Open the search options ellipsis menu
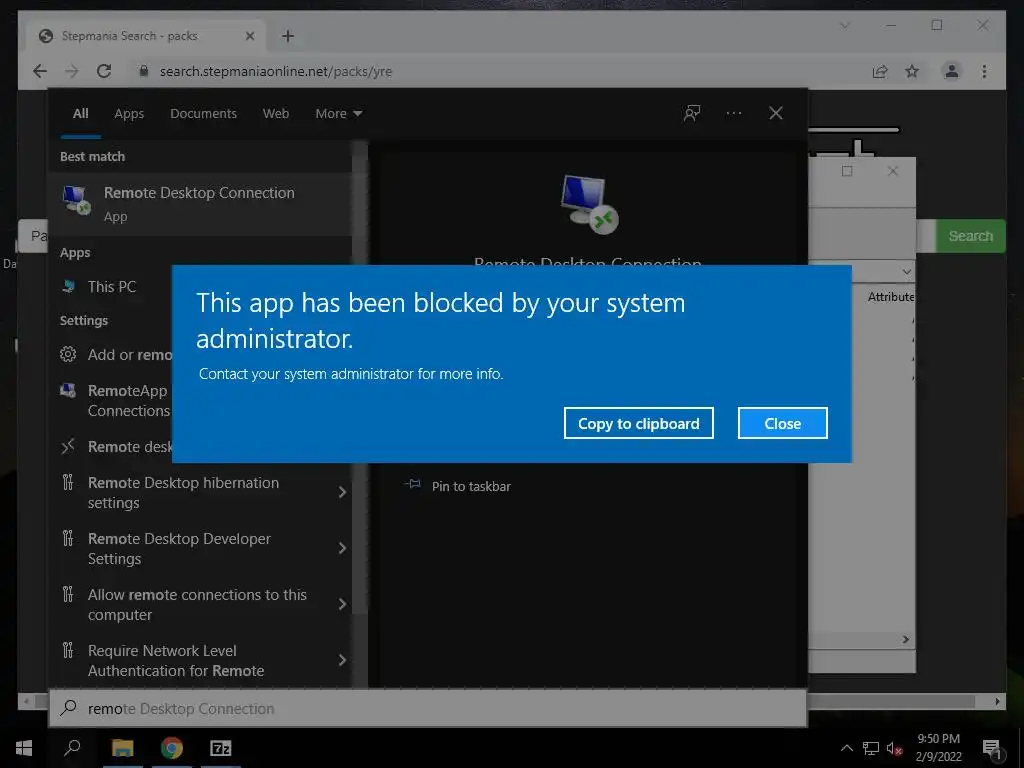 [x=733, y=114]
